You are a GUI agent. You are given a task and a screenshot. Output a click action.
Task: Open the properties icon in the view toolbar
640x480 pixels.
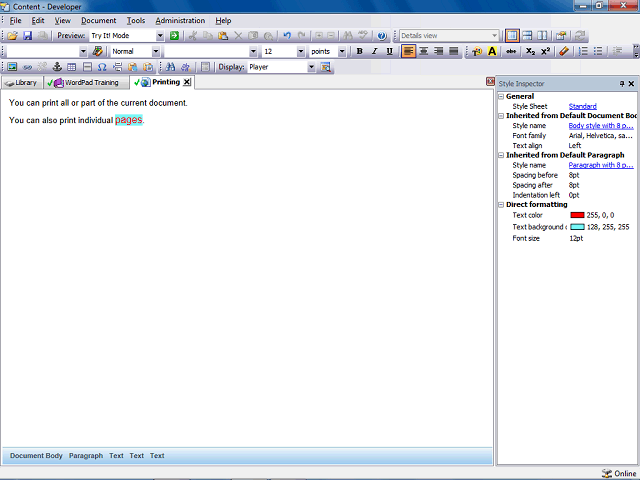(x=561, y=36)
